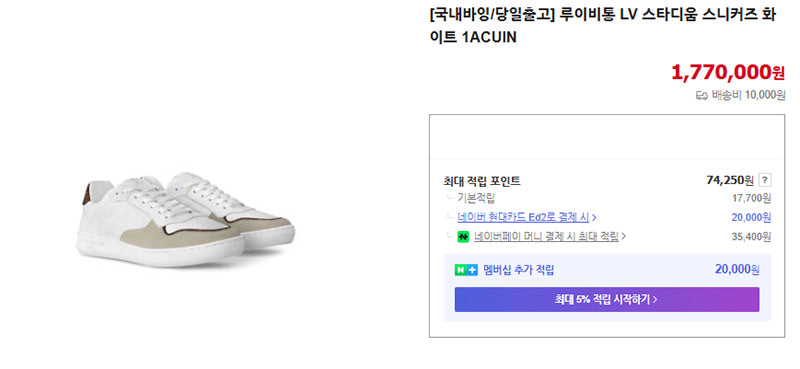This screenshot has height=369, width=800.
Task: Expand the chevron after 네이버 현대카드 Ed2로 결제 시
Action: 594,218
